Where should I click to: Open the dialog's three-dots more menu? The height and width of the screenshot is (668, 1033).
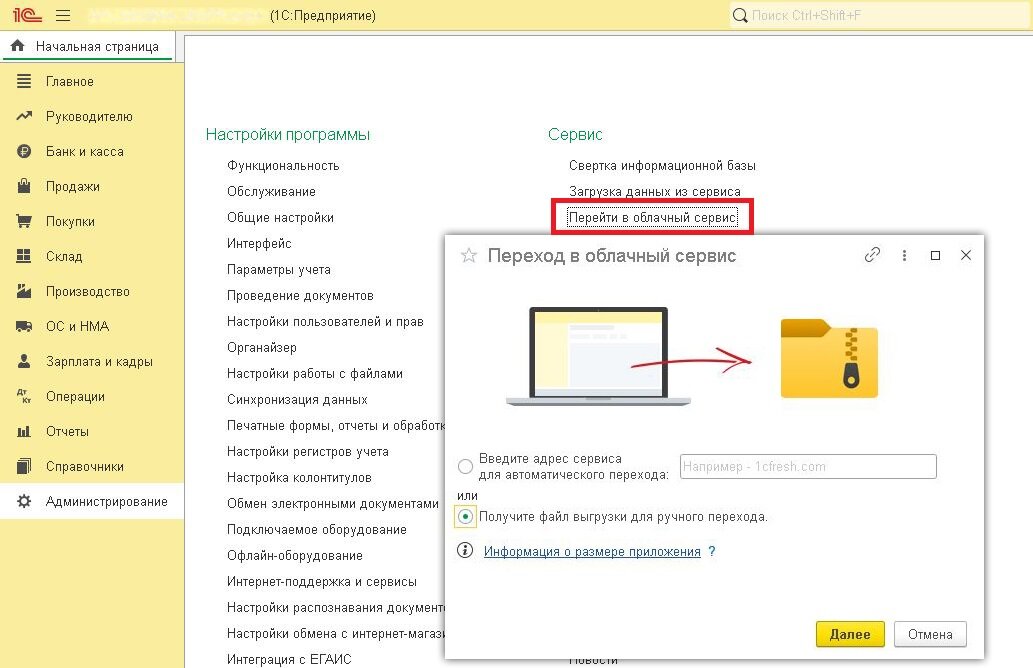(x=904, y=256)
